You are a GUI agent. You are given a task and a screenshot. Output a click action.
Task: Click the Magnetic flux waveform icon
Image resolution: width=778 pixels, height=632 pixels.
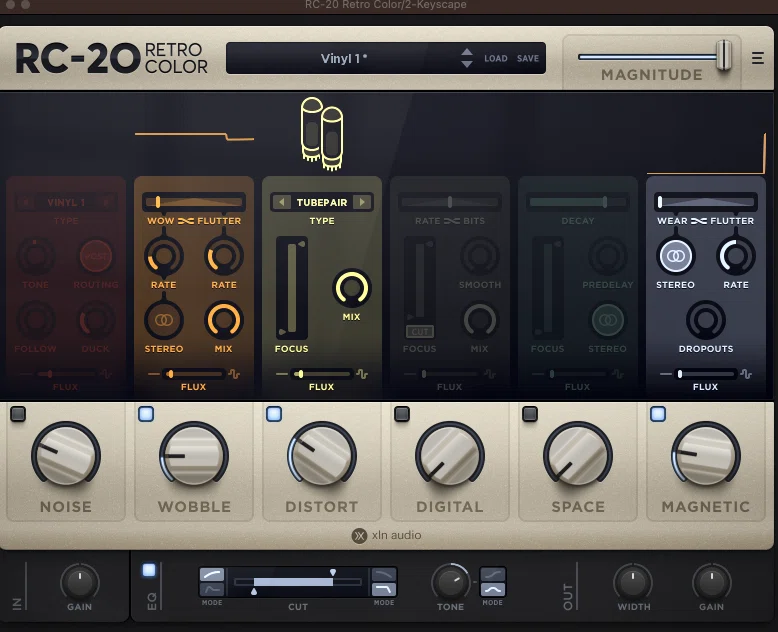pos(746,374)
